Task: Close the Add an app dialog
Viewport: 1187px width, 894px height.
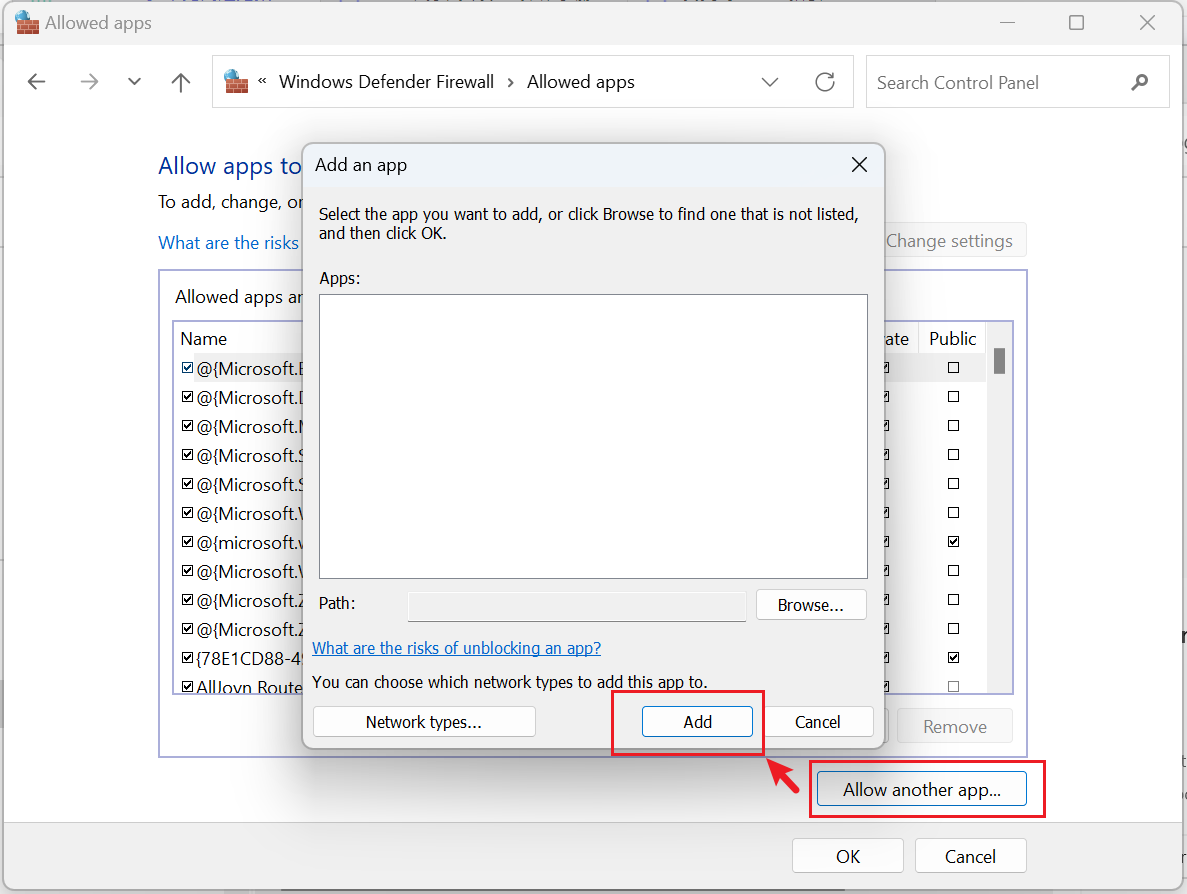Action: tap(859, 164)
